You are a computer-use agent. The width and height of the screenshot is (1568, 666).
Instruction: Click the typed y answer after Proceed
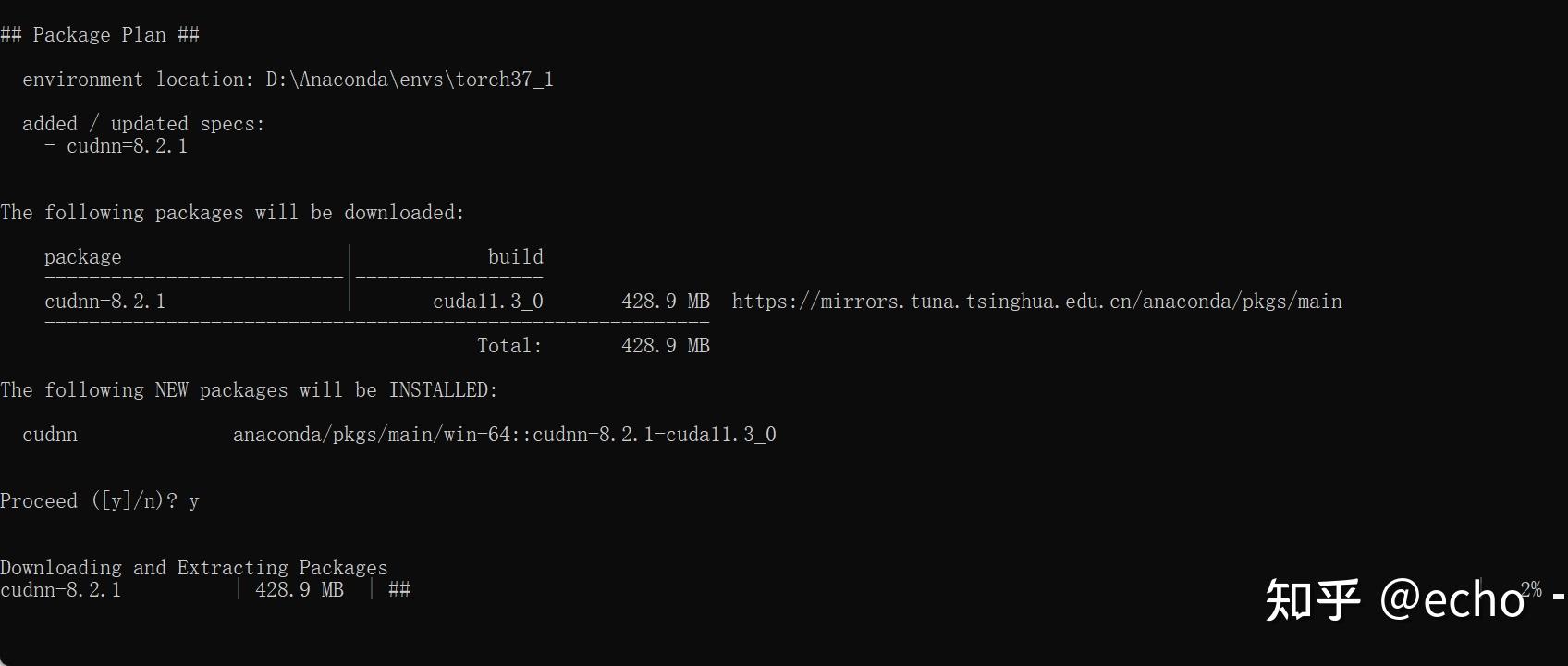194,501
